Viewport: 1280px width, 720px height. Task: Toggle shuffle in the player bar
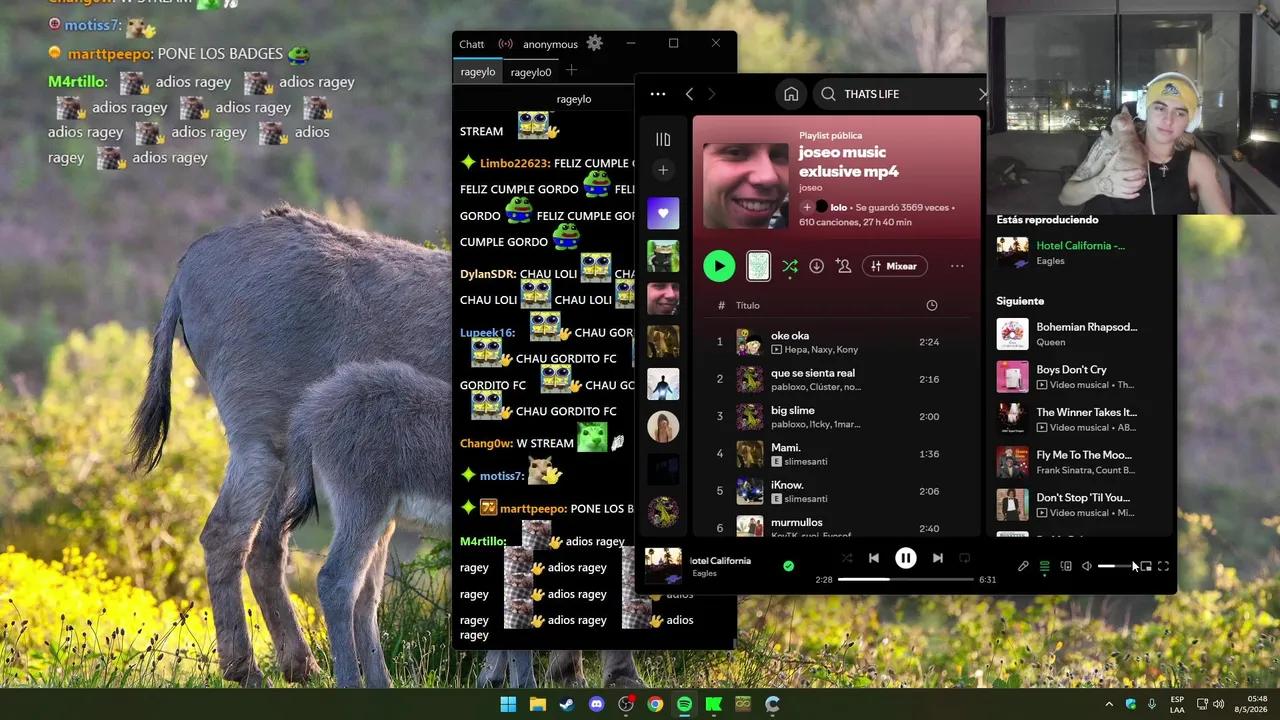coord(846,558)
